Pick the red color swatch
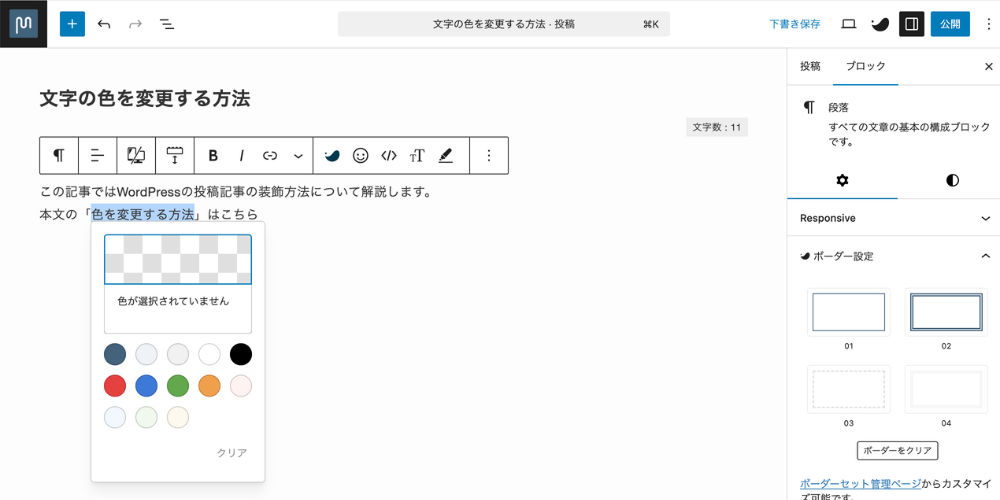 (x=115, y=386)
